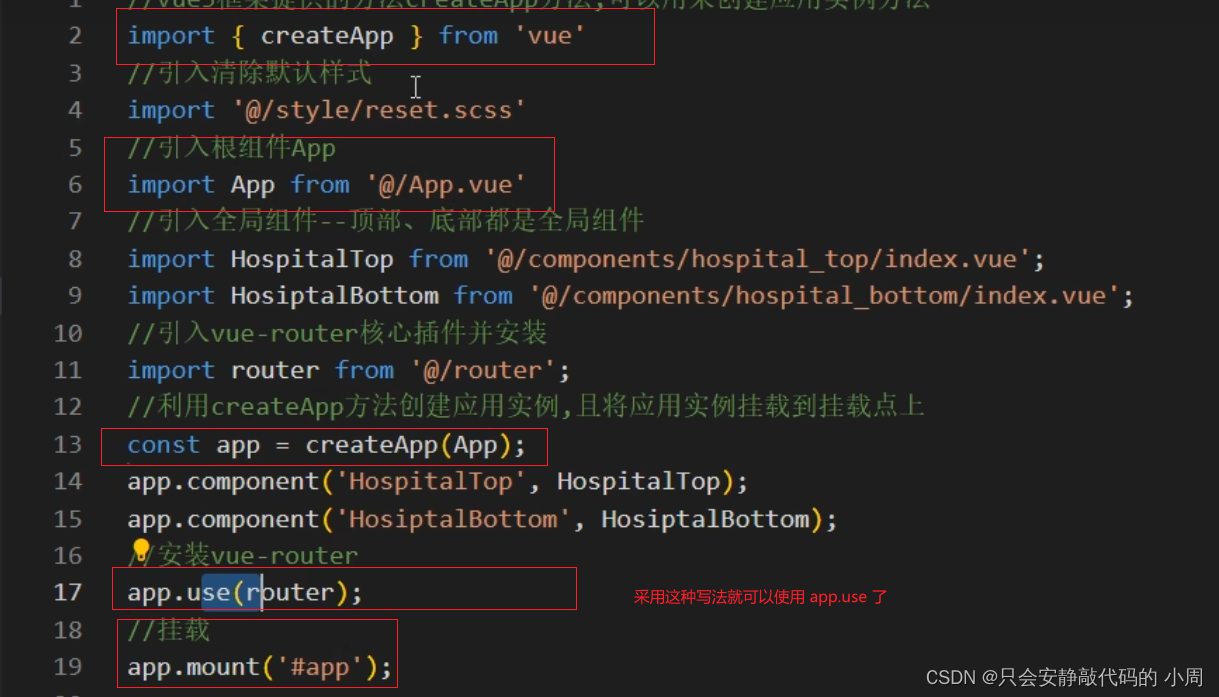Click 'app.mount' on line 19

click(x=194, y=667)
